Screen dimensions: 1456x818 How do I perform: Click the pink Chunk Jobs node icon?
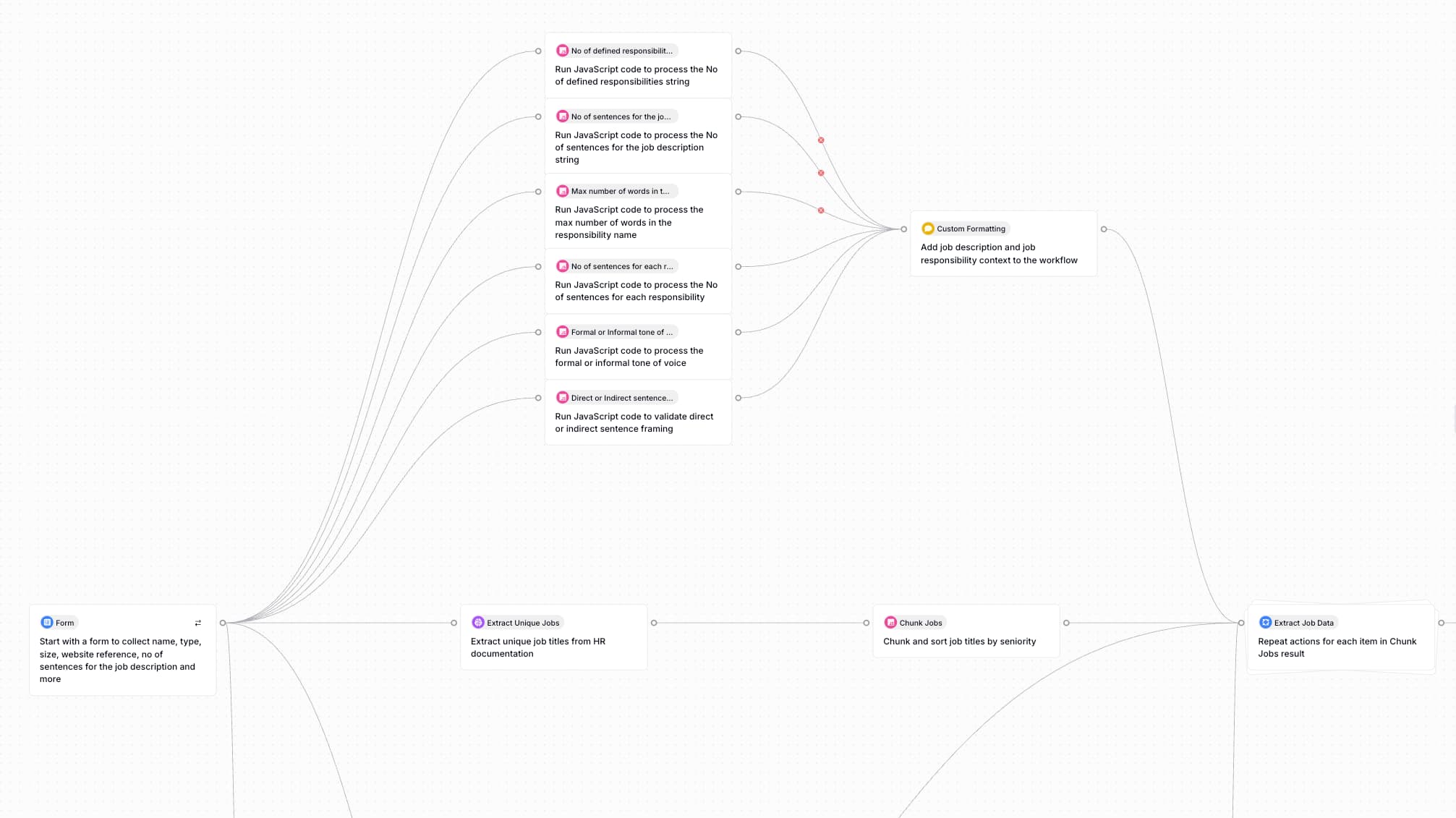[x=890, y=623]
